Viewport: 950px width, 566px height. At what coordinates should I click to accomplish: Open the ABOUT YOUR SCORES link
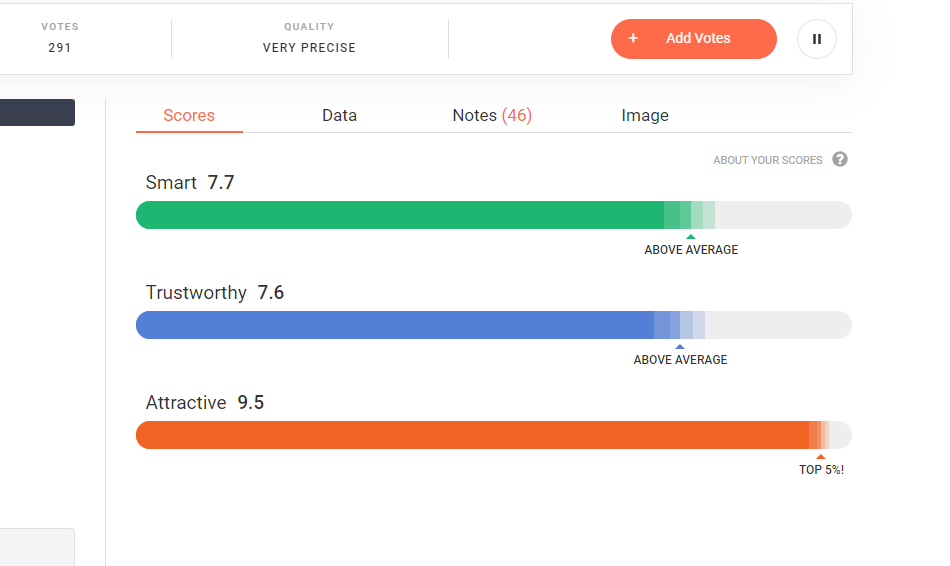pyautogui.click(x=767, y=160)
